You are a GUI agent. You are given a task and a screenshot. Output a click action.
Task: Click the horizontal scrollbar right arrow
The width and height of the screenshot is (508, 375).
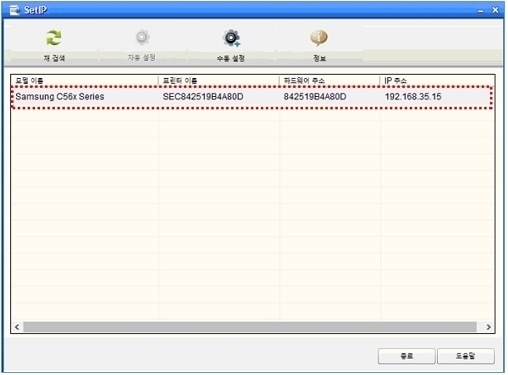pyautogui.click(x=488, y=327)
